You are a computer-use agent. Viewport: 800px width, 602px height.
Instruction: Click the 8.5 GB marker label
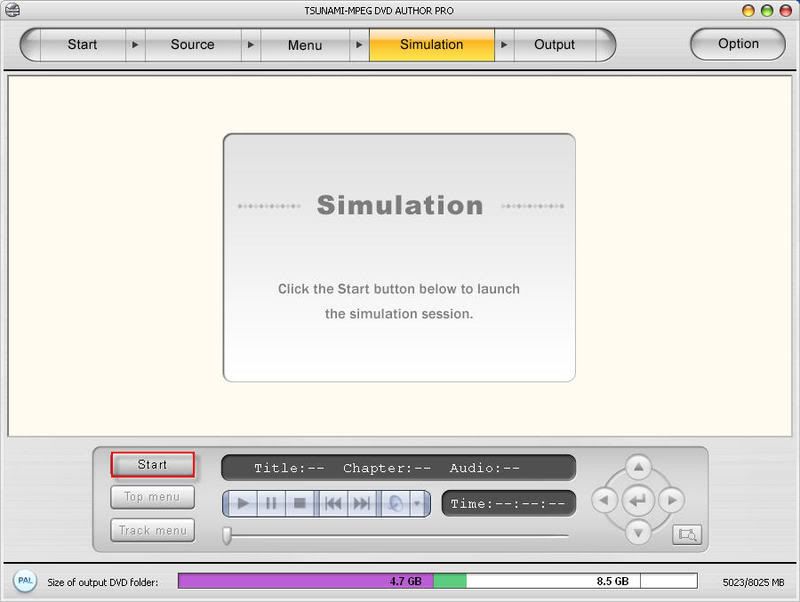pos(612,581)
